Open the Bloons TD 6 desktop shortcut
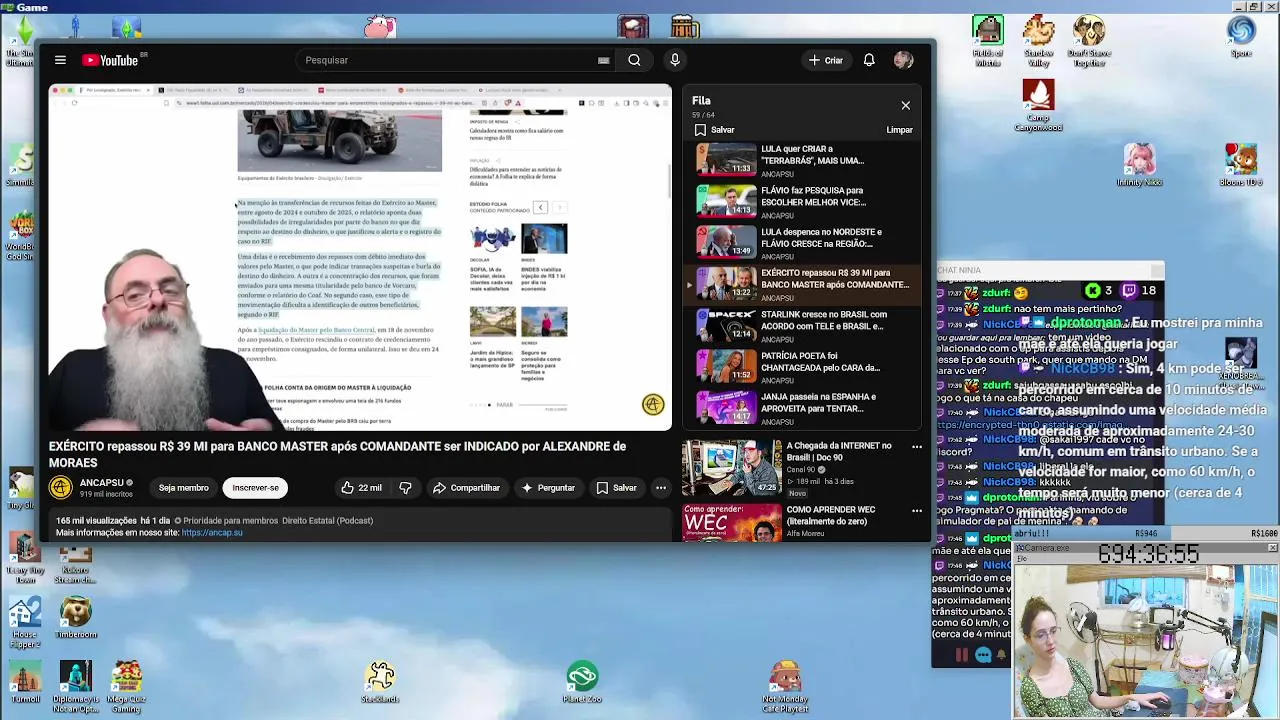 (1241, 166)
